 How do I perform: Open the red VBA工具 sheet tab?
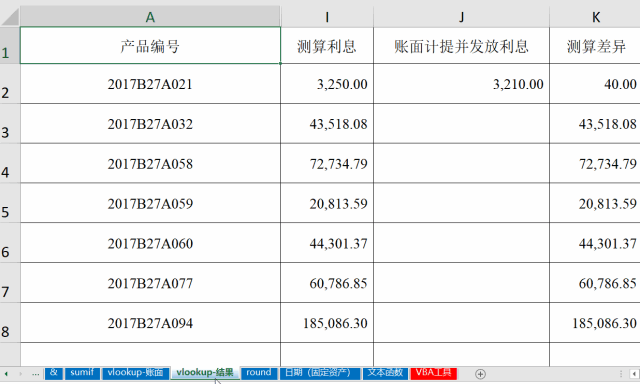tap(433, 373)
